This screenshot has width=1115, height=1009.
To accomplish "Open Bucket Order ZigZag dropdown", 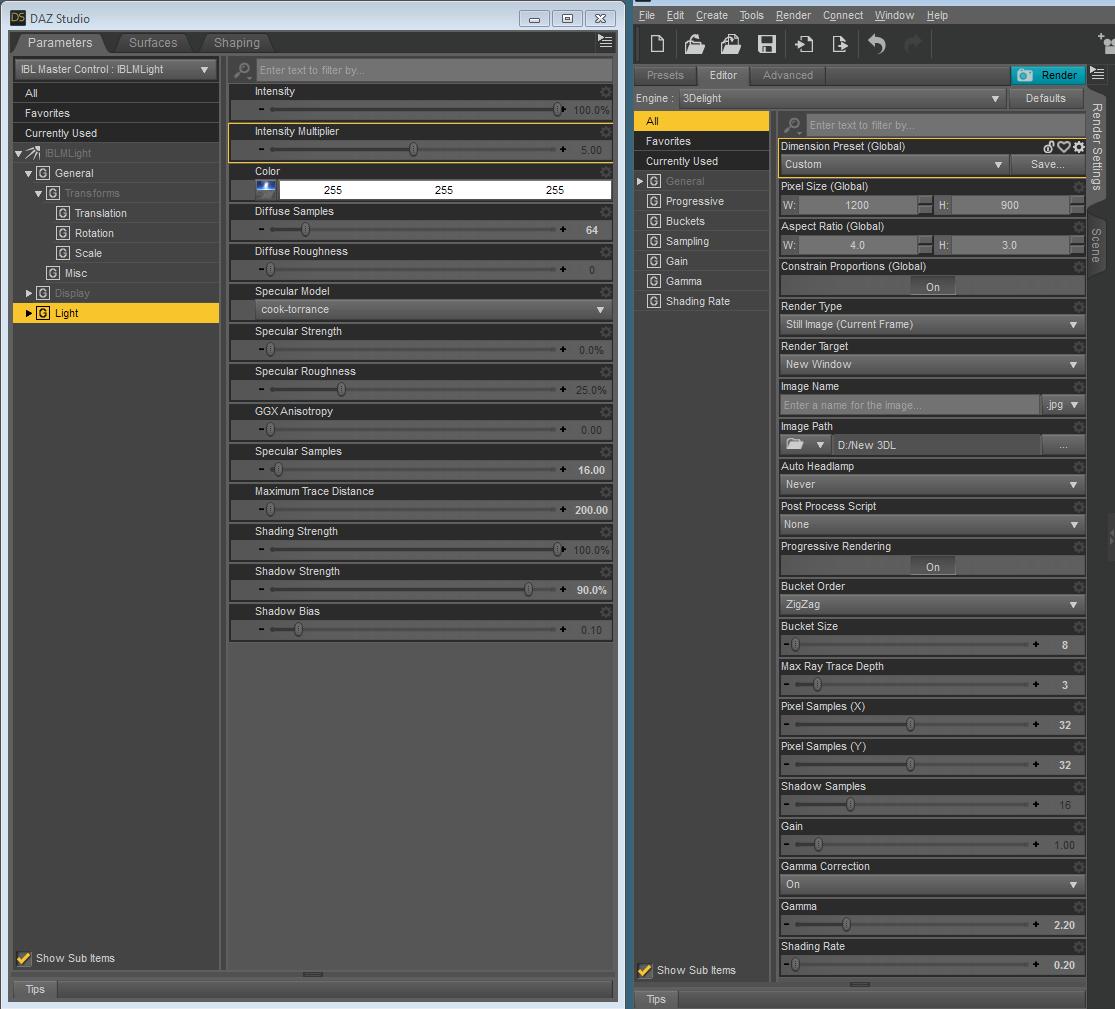I will pyautogui.click(x=932, y=604).
